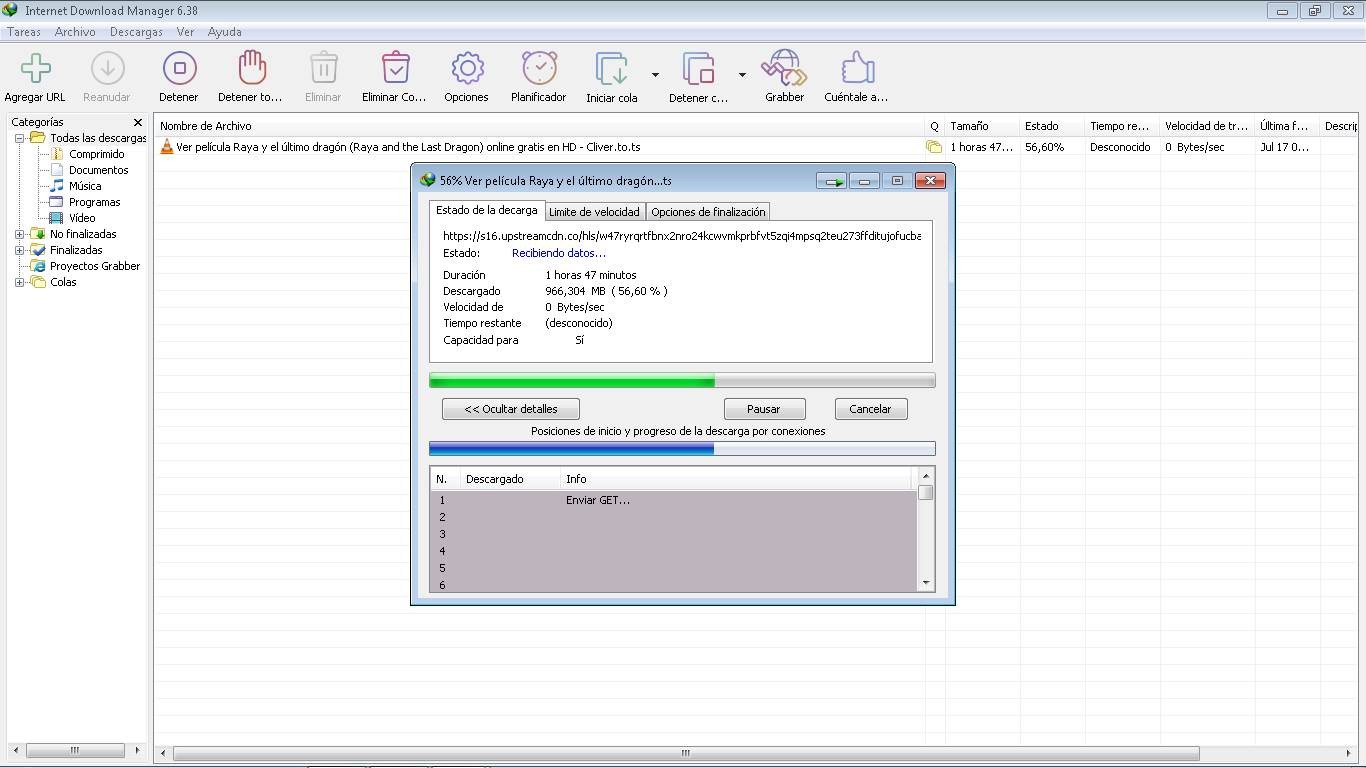1366x768 pixels.
Task: Click the Detener c... toolbar icon
Action: point(699,68)
